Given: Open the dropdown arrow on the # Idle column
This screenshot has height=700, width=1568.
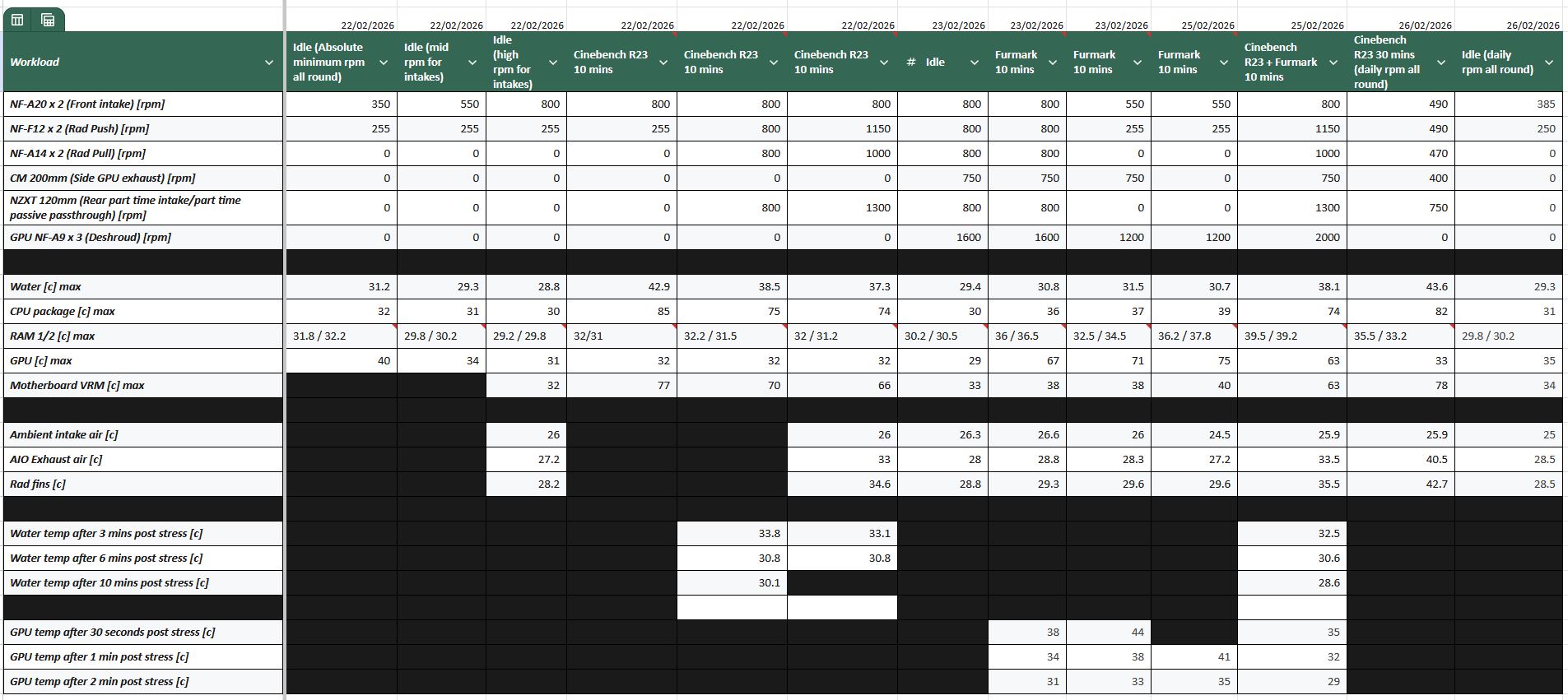Looking at the screenshot, I should (974, 63).
